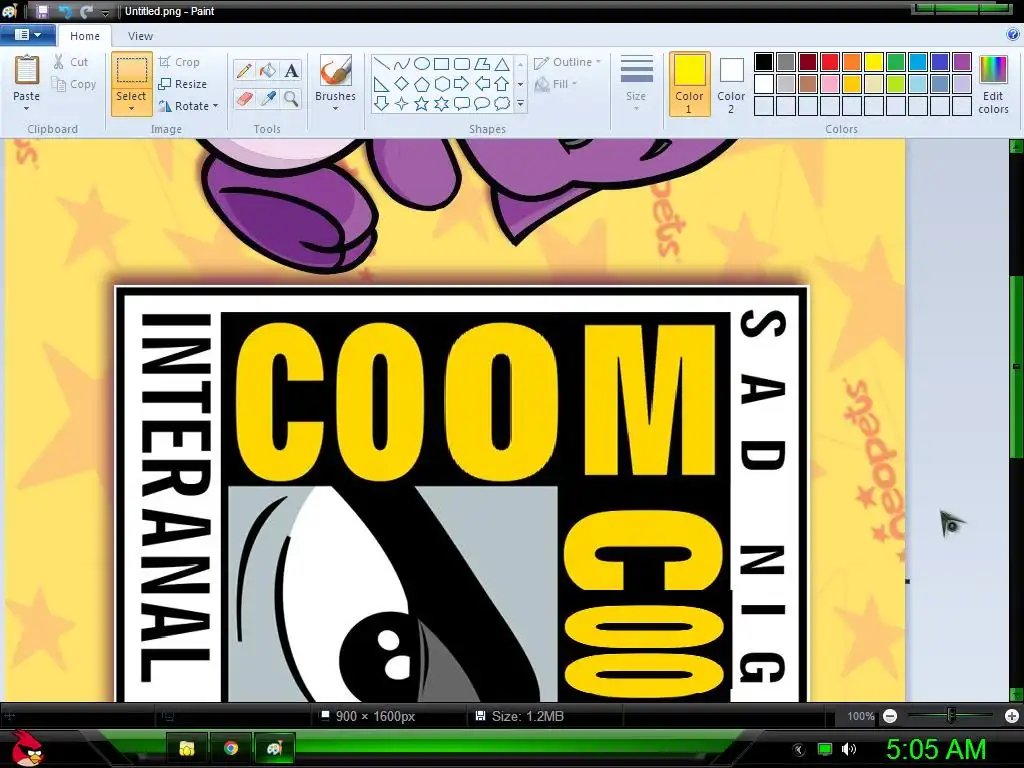The image size is (1024, 768).
Task: Pick the black color swatch
Action: (x=764, y=62)
